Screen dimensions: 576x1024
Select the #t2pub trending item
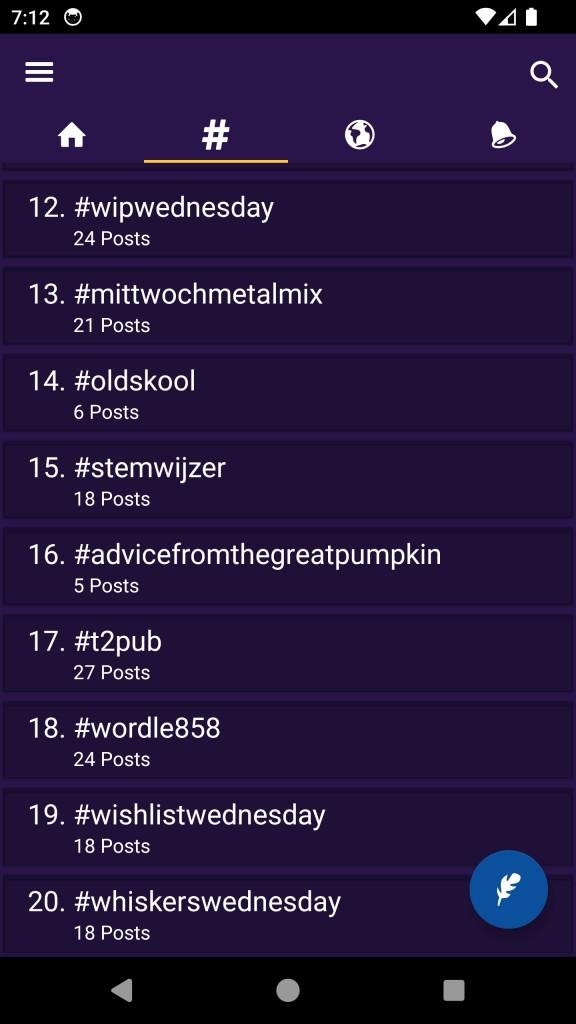point(288,654)
